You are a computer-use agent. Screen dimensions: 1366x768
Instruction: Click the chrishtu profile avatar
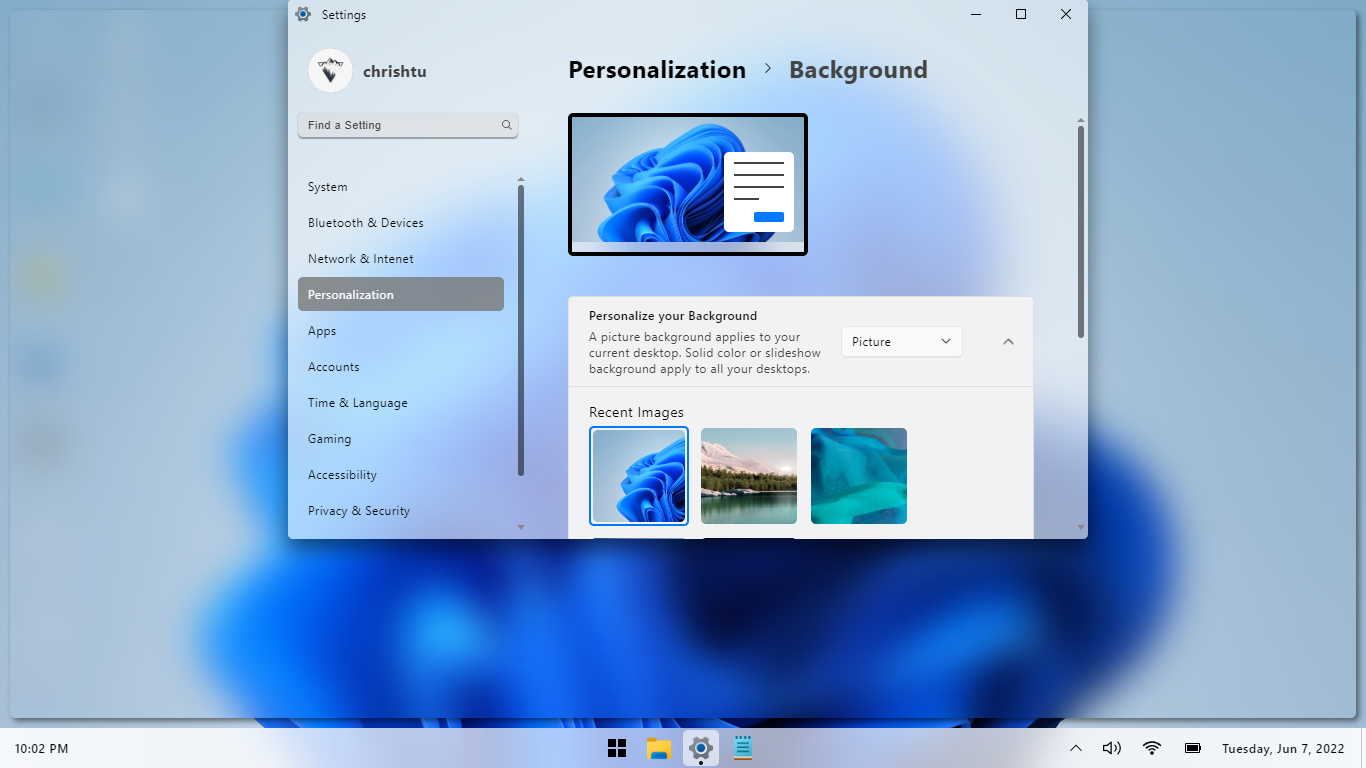pos(330,71)
